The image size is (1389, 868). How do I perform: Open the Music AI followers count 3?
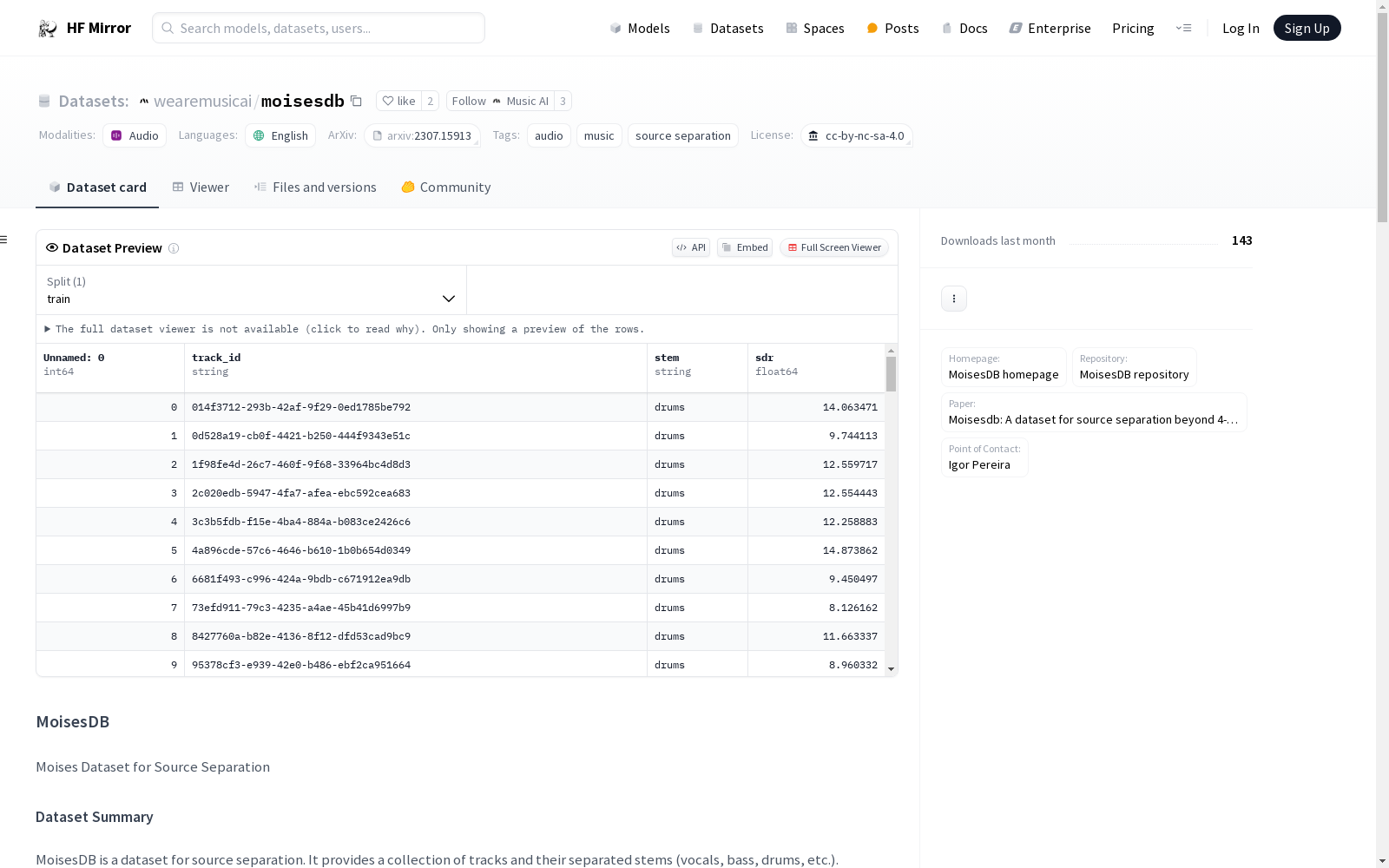coord(563,101)
